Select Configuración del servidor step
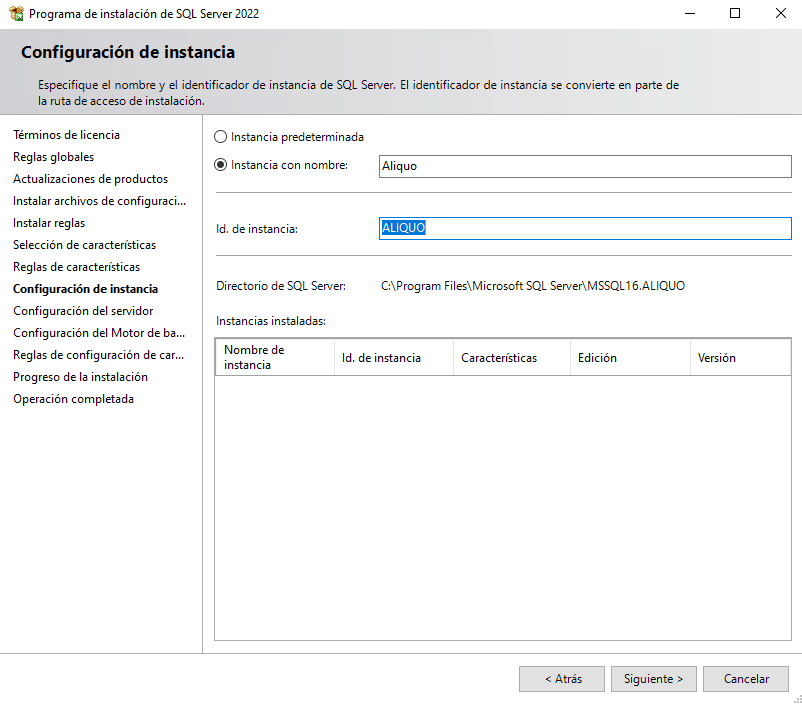This screenshot has width=802, height=705. click(x=83, y=311)
